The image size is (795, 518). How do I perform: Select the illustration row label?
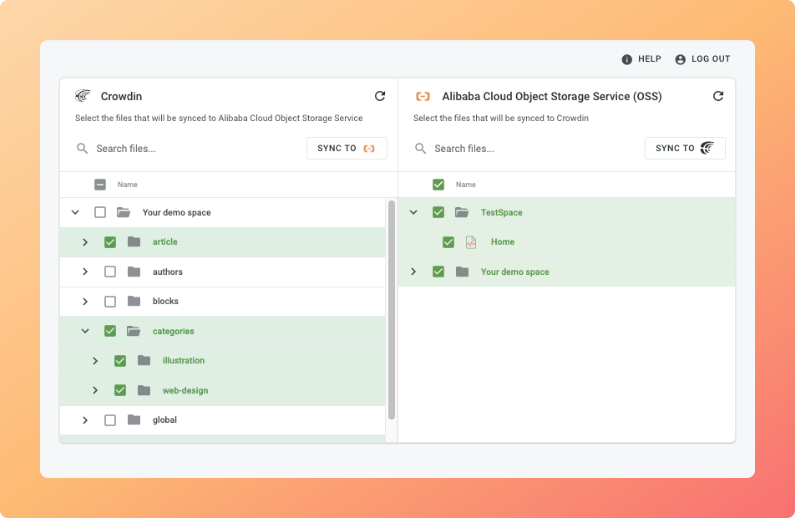[x=184, y=360]
